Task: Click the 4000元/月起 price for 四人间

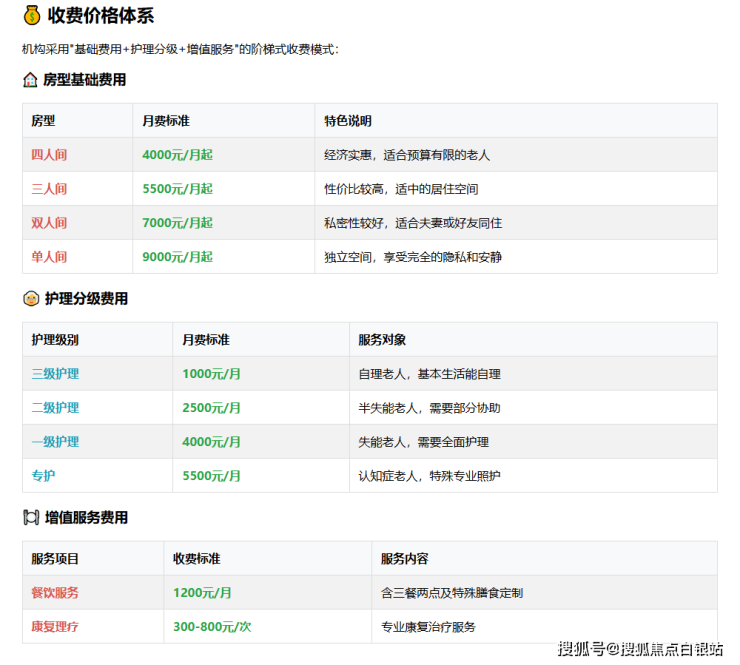Action: (x=177, y=155)
